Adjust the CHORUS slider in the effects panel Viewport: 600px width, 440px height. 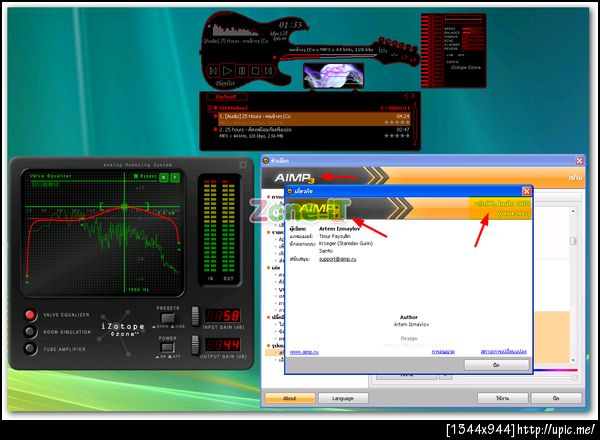pyautogui.click(x=473, y=37)
